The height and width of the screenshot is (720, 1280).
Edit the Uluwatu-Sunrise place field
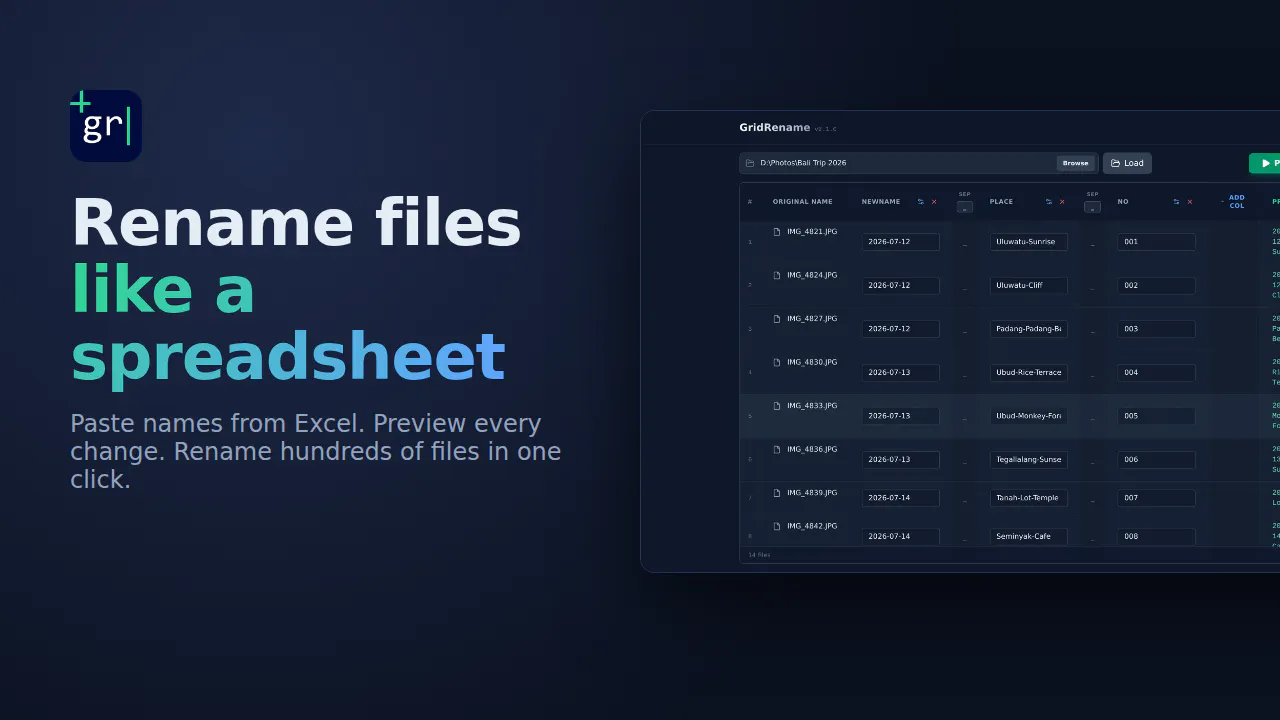(x=1029, y=242)
